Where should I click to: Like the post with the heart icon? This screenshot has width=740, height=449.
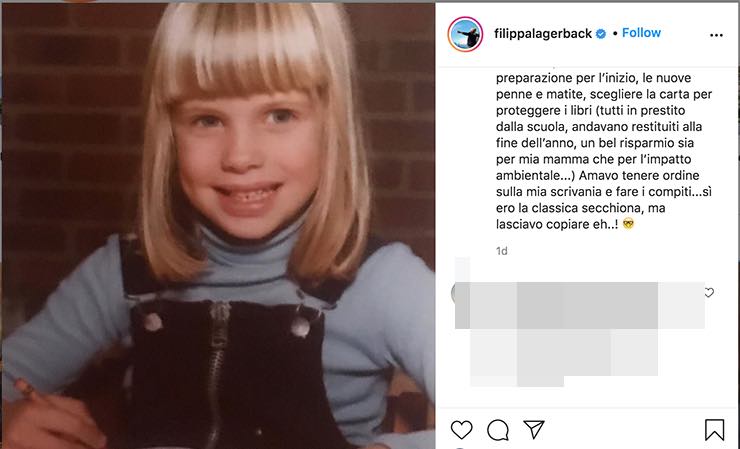(461, 430)
